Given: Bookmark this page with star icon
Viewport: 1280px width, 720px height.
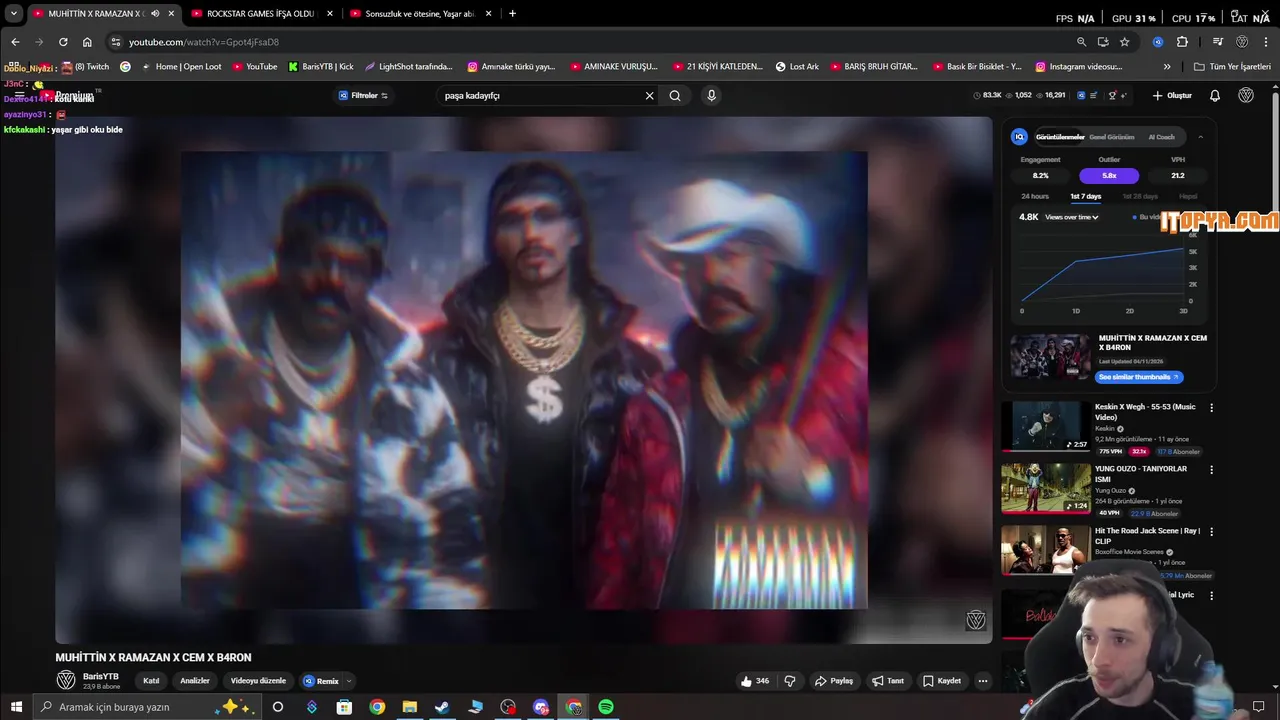Looking at the screenshot, I should coord(1125,42).
